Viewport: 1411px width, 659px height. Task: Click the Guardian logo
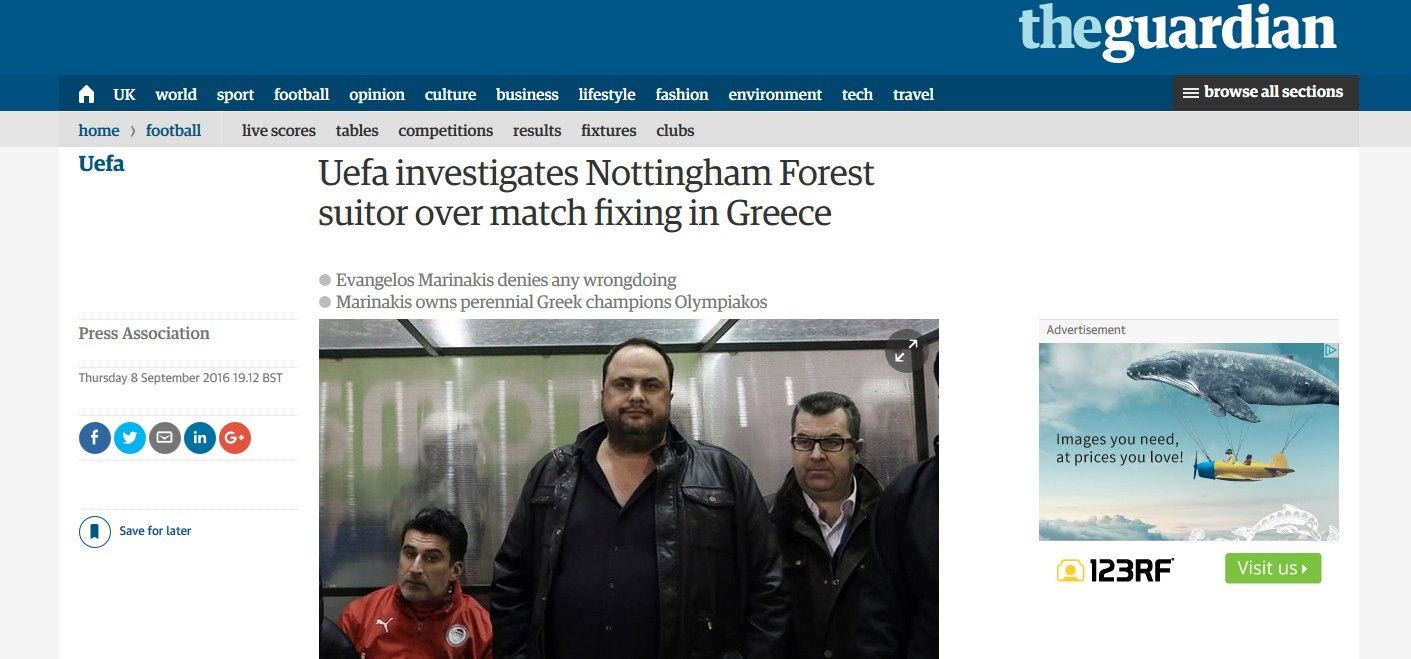click(1177, 32)
